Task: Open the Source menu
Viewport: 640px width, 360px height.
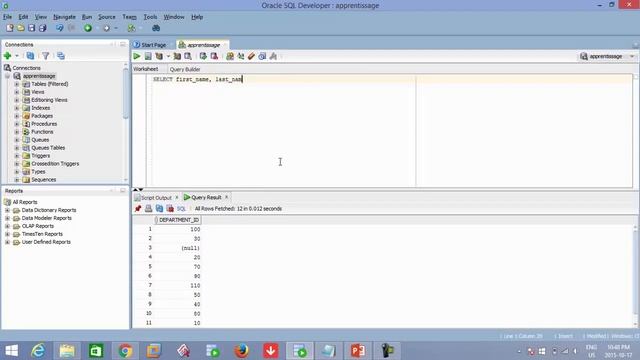Action: pyautogui.click(x=107, y=17)
